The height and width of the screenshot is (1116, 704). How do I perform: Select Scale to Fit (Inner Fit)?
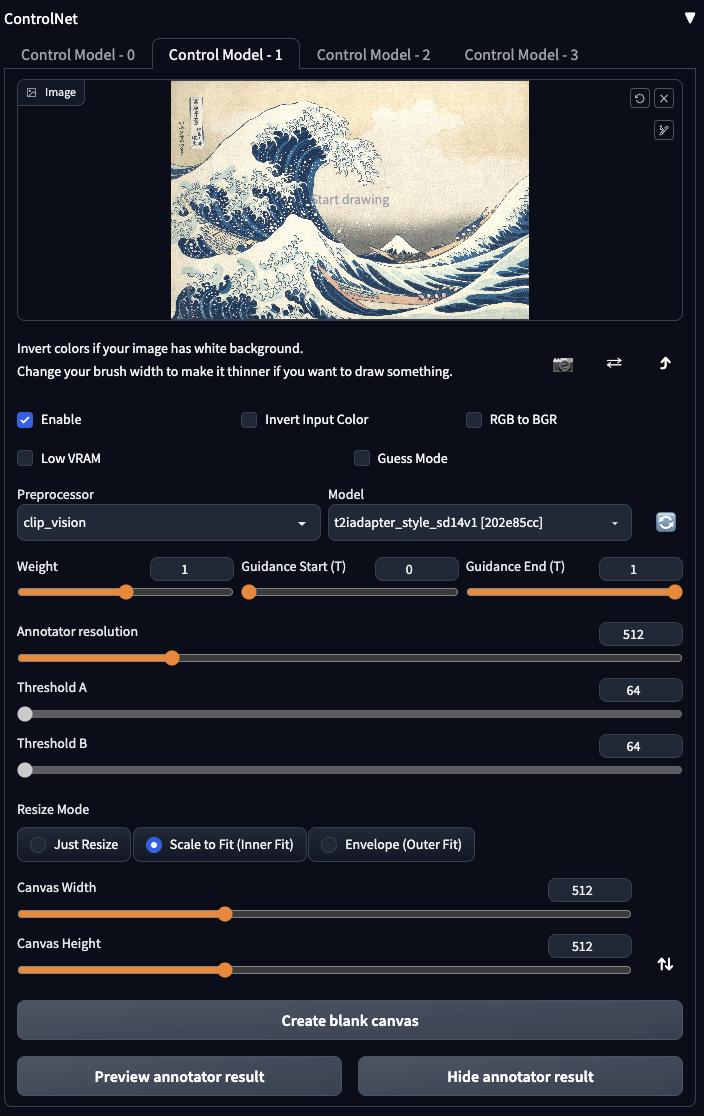[x=220, y=845]
